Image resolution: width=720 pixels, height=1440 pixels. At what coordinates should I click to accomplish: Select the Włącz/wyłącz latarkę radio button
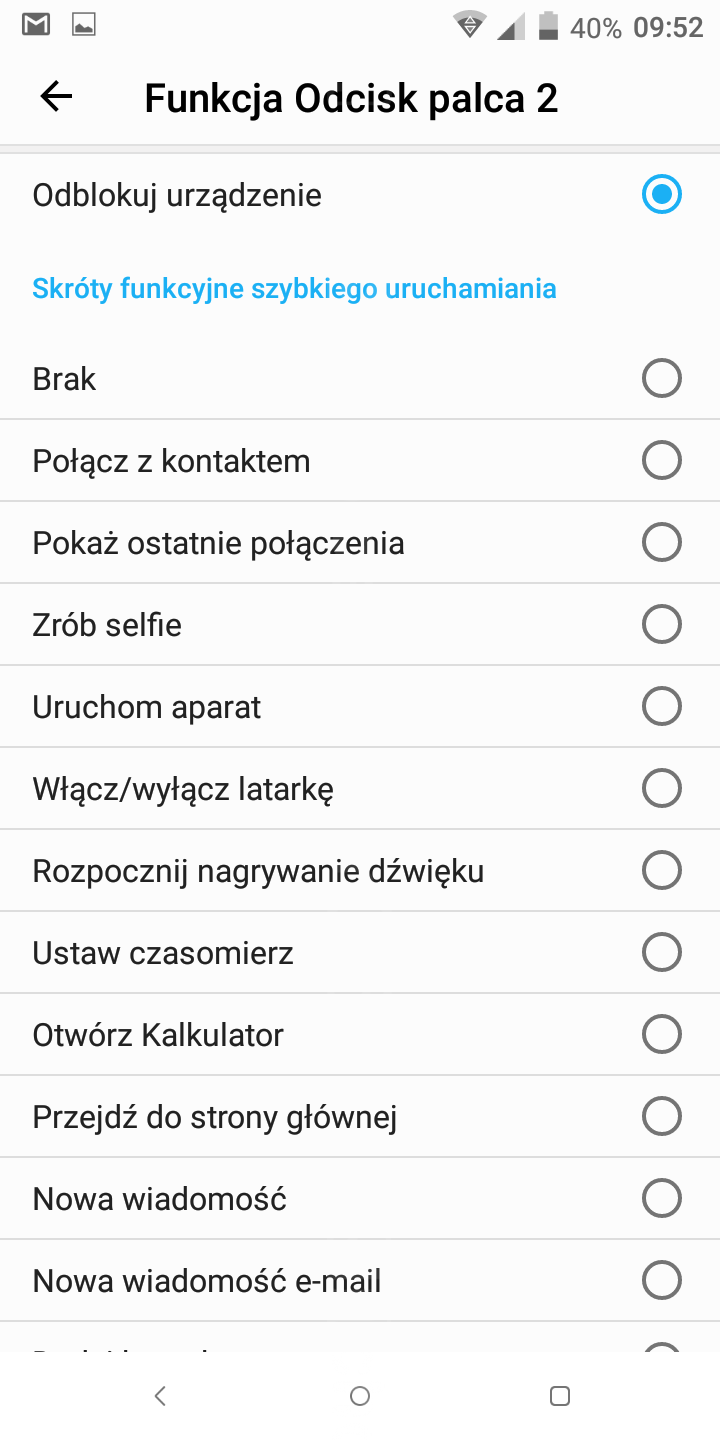tap(661, 789)
